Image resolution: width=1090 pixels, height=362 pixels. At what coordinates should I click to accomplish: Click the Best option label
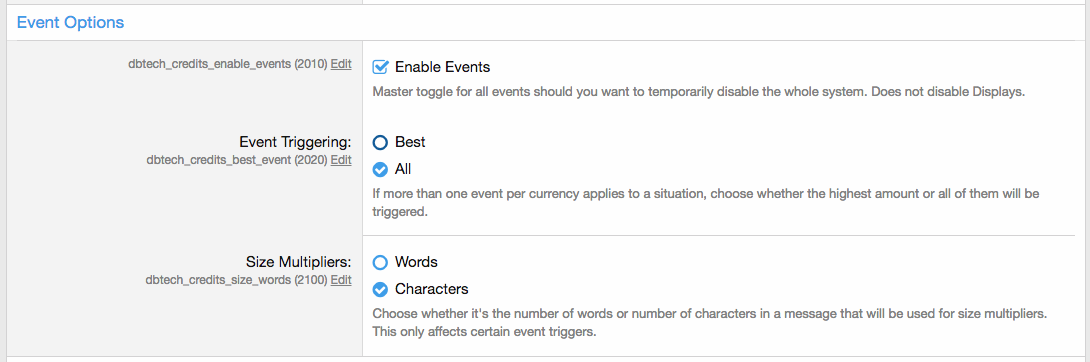pyautogui.click(x=410, y=142)
